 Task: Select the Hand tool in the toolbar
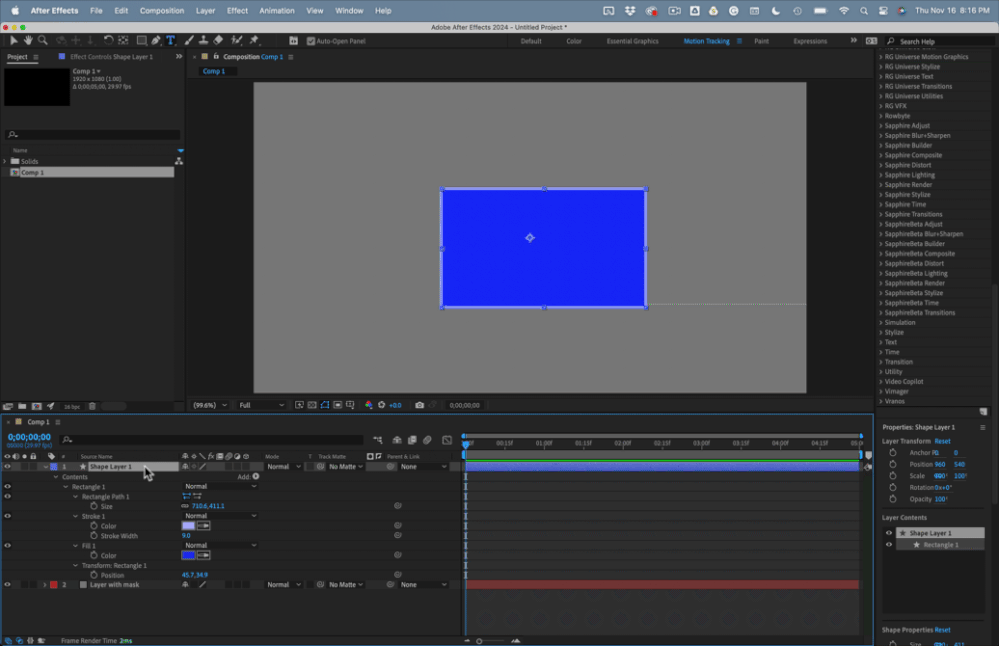pyautogui.click(x=29, y=41)
